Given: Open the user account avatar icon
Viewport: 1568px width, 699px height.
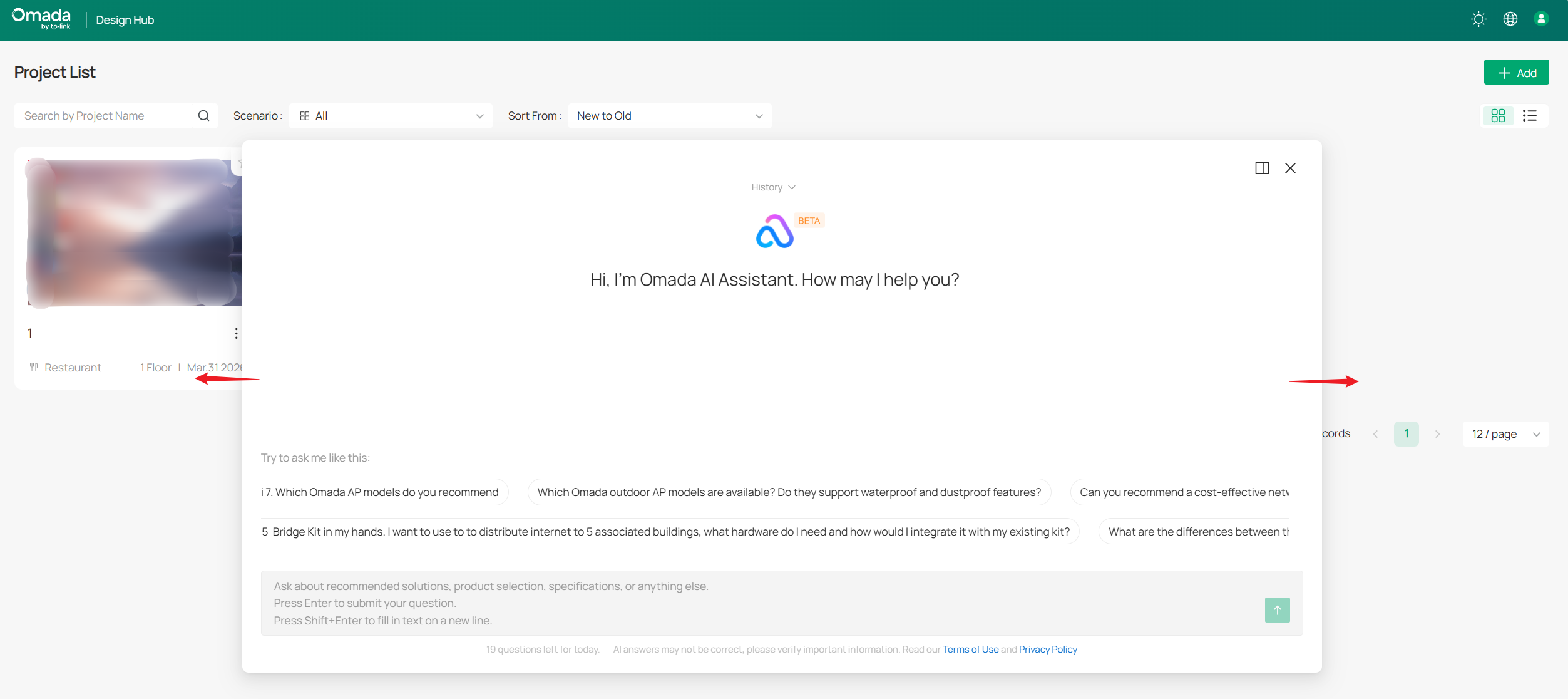Looking at the screenshot, I should [1541, 19].
